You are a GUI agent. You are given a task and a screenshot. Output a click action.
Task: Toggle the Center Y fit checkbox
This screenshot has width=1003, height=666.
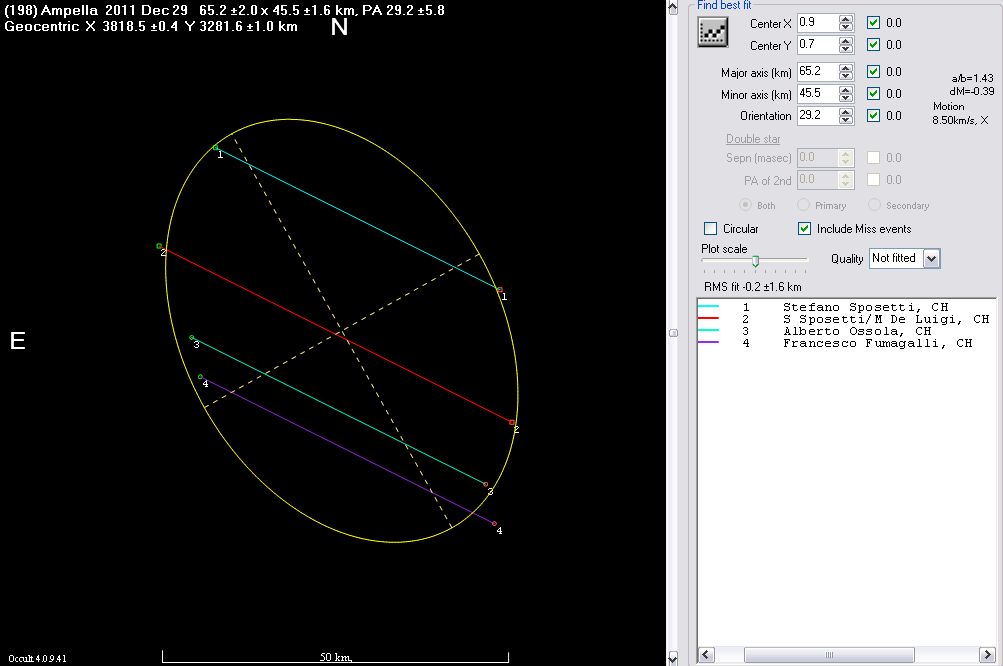(873, 44)
